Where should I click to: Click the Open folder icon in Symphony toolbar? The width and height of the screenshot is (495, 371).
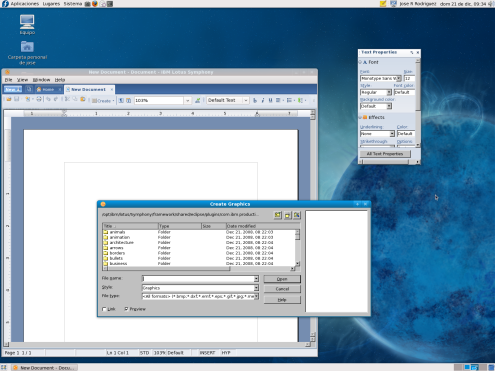[x=9, y=99]
